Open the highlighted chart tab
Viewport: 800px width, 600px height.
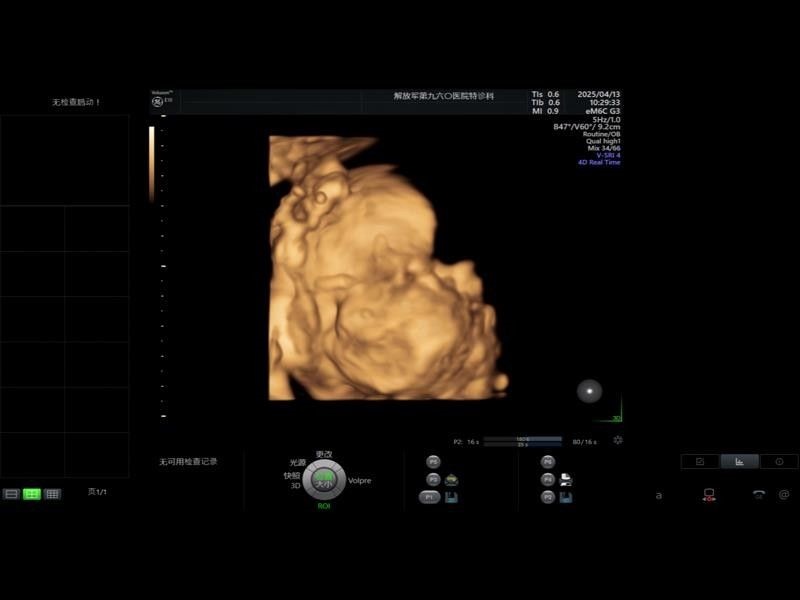coord(739,461)
